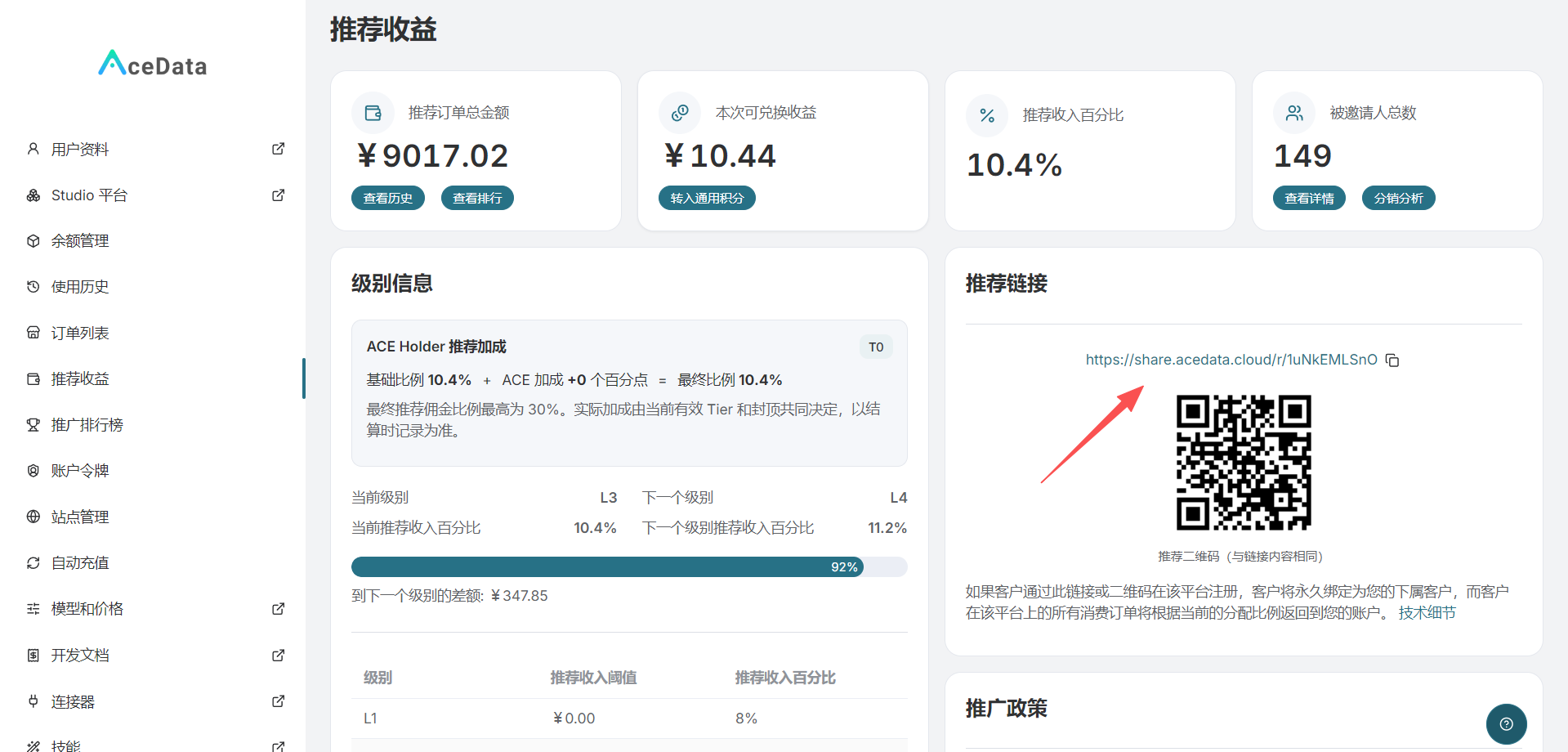Open the help question-mark button
The height and width of the screenshot is (752, 1568).
tap(1506, 724)
